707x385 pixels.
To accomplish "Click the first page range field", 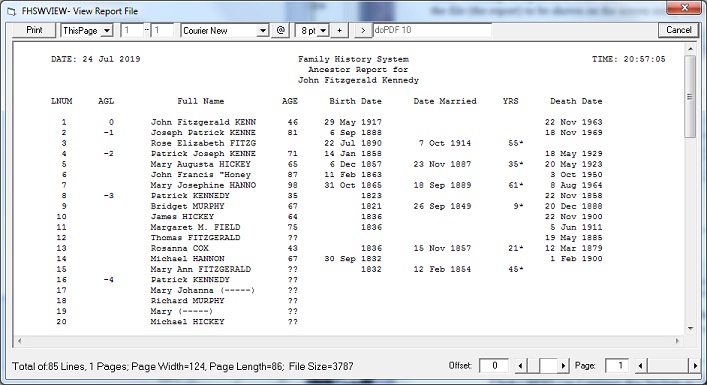I will [132, 31].
